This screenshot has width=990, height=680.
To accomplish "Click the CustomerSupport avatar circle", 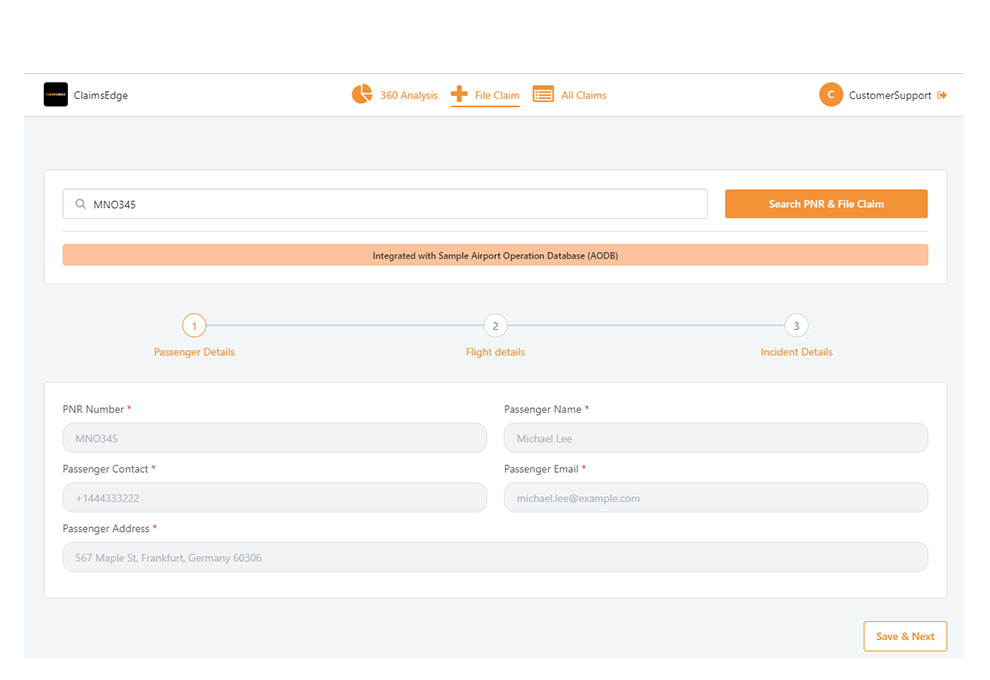I will pyautogui.click(x=830, y=95).
